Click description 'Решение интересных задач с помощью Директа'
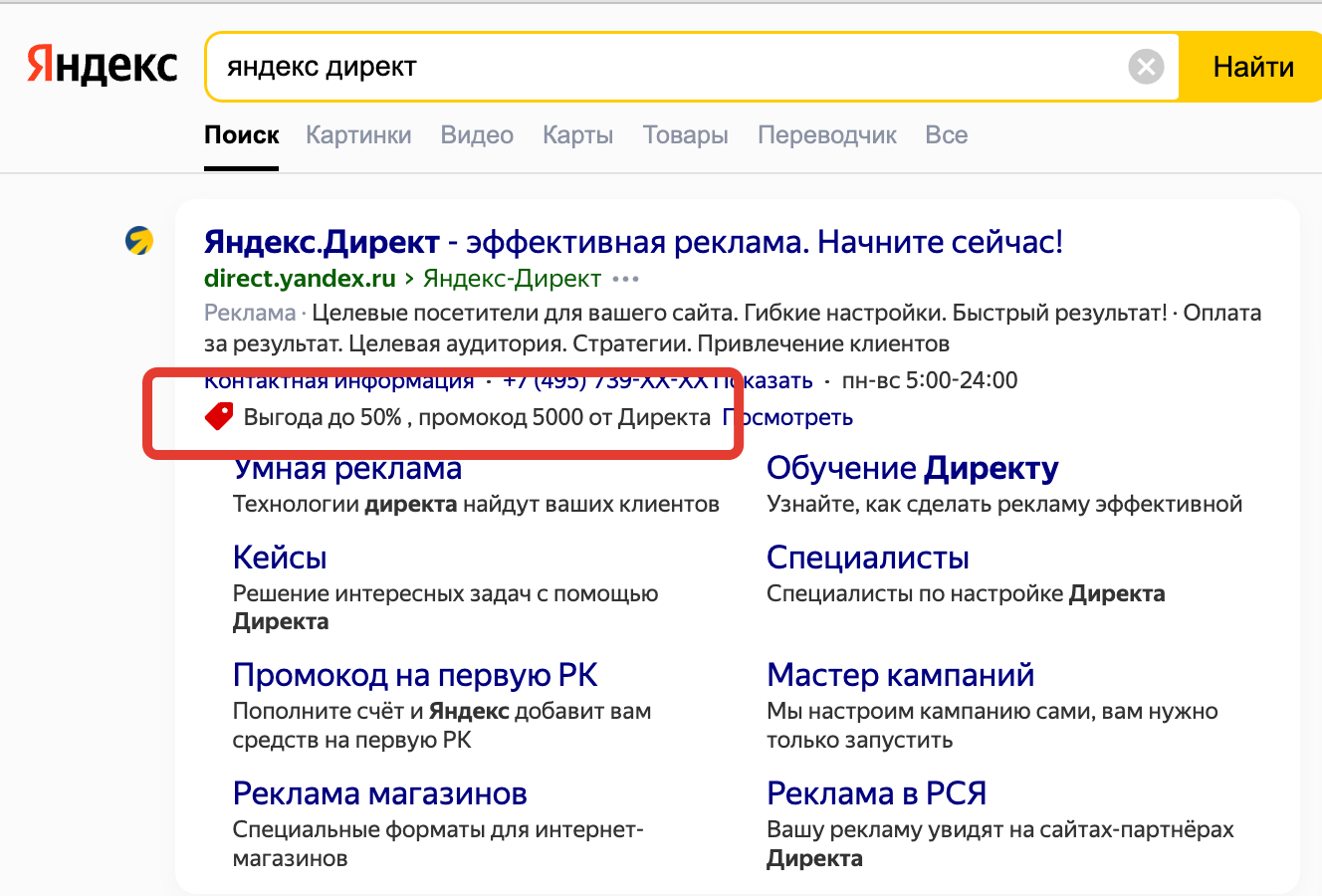This screenshot has width=1322, height=896. (x=445, y=607)
